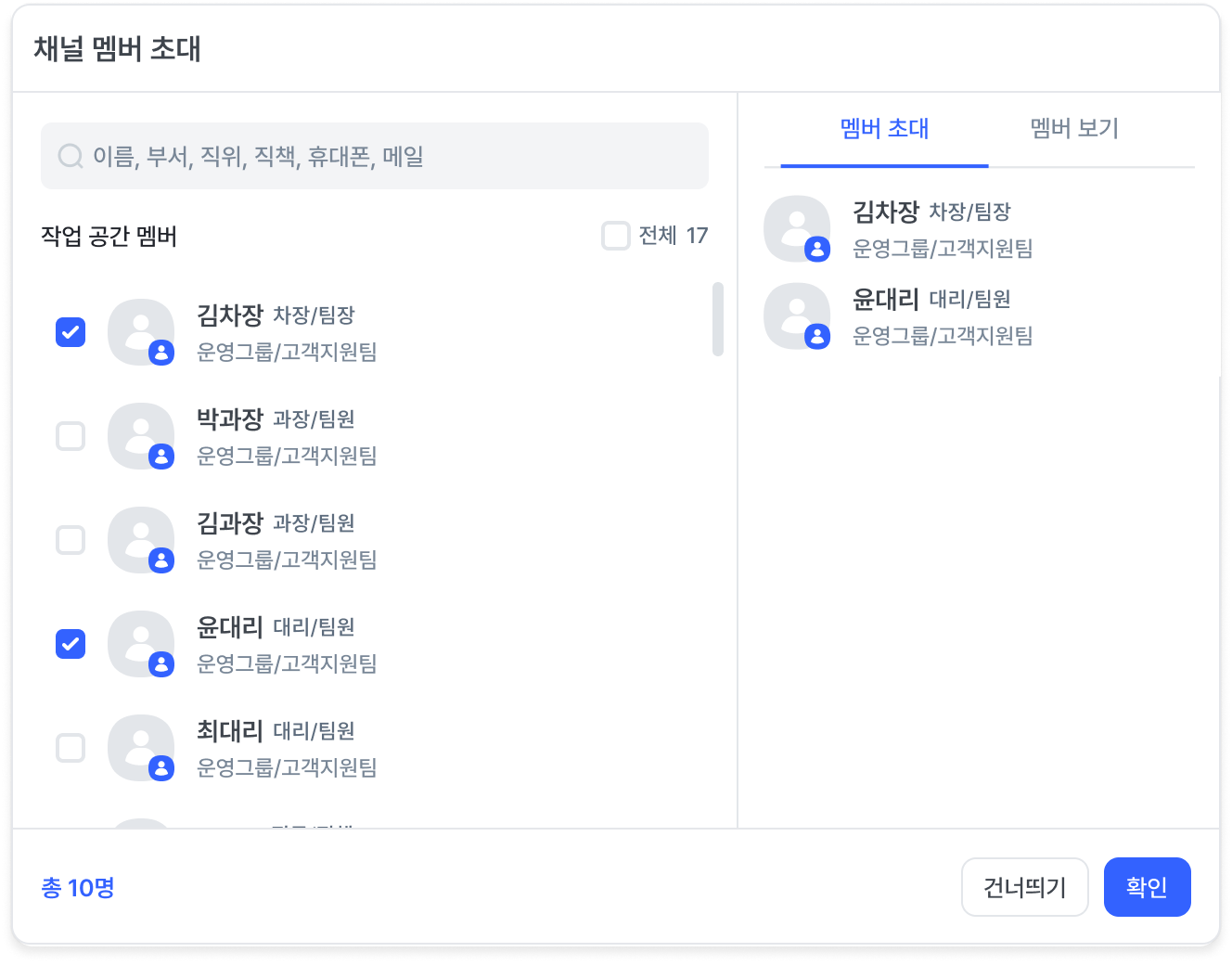
Task: Check the 최대리 member checkbox
Action: pos(71,748)
